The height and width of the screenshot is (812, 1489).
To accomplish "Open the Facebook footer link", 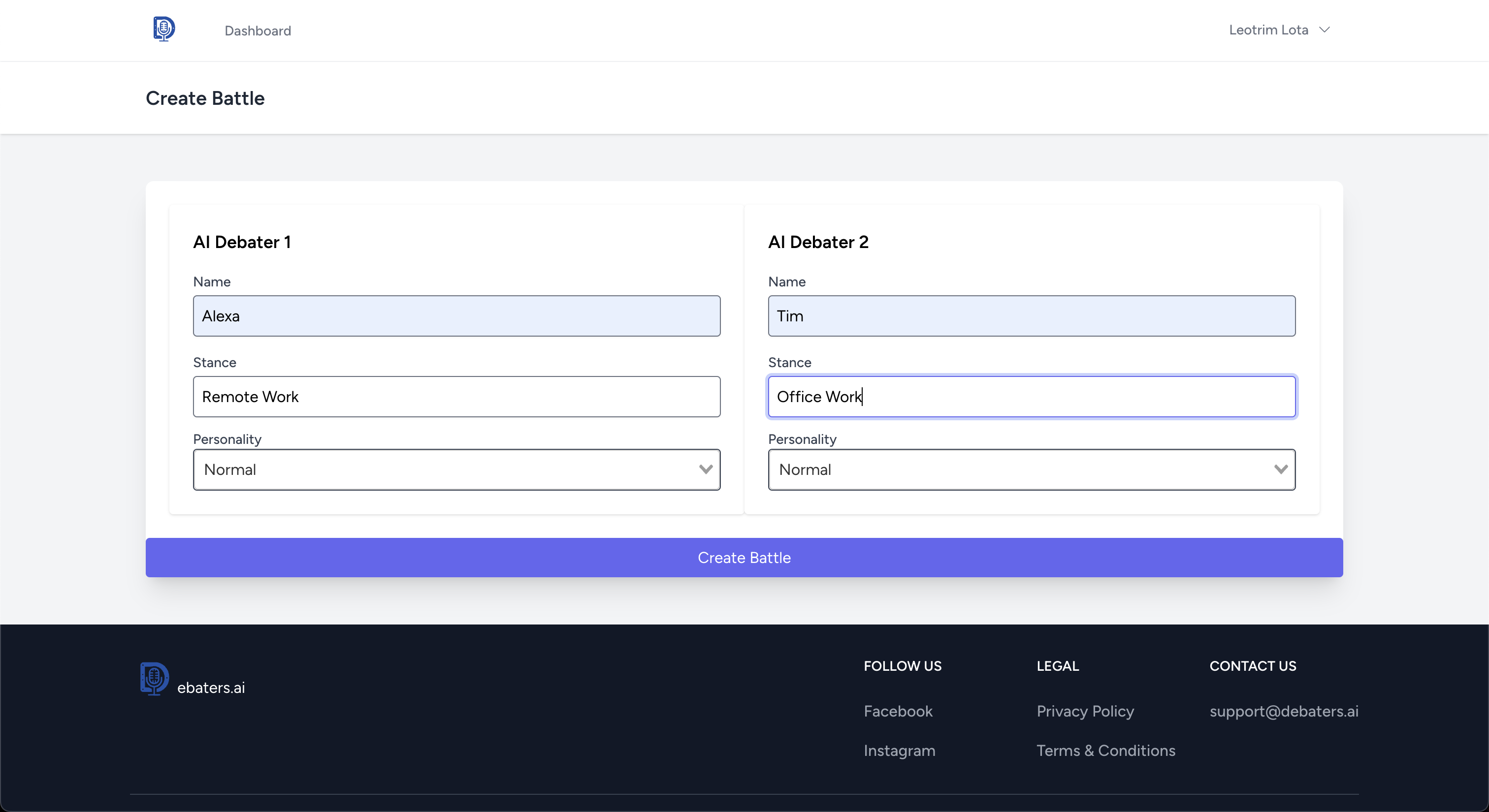I will point(898,711).
